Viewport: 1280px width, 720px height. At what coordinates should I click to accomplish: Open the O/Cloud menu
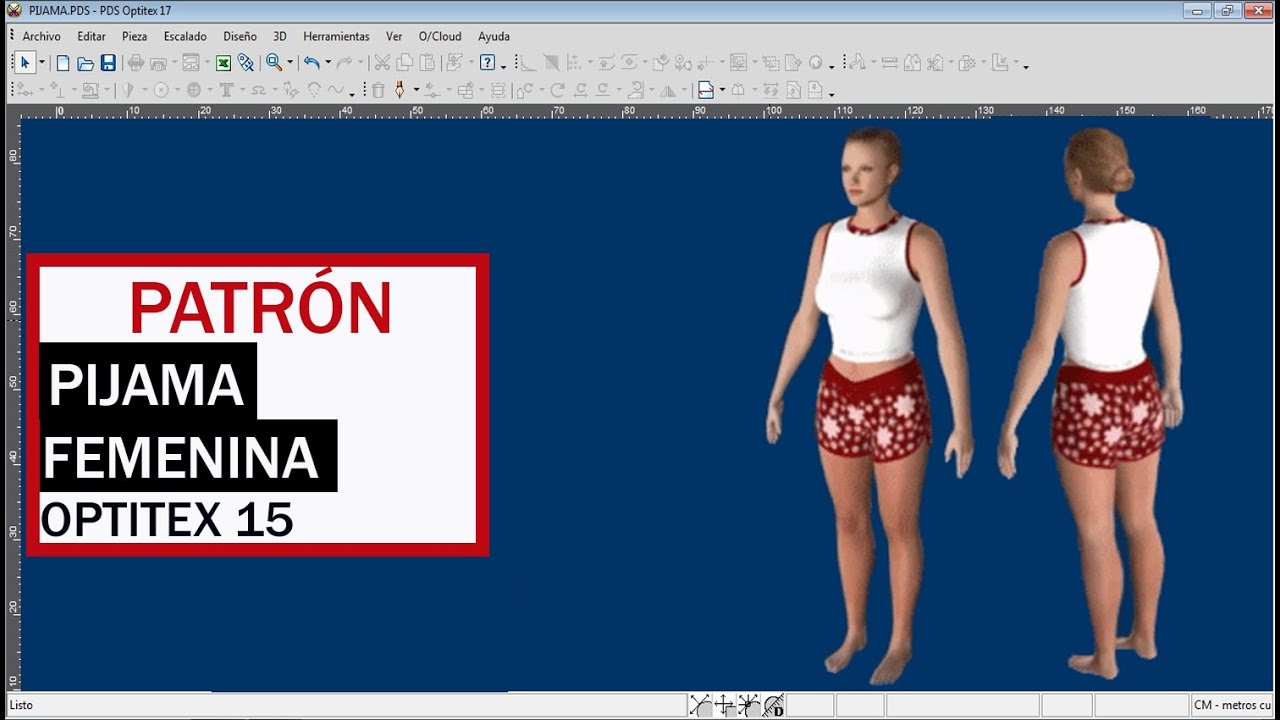[x=440, y=36]
